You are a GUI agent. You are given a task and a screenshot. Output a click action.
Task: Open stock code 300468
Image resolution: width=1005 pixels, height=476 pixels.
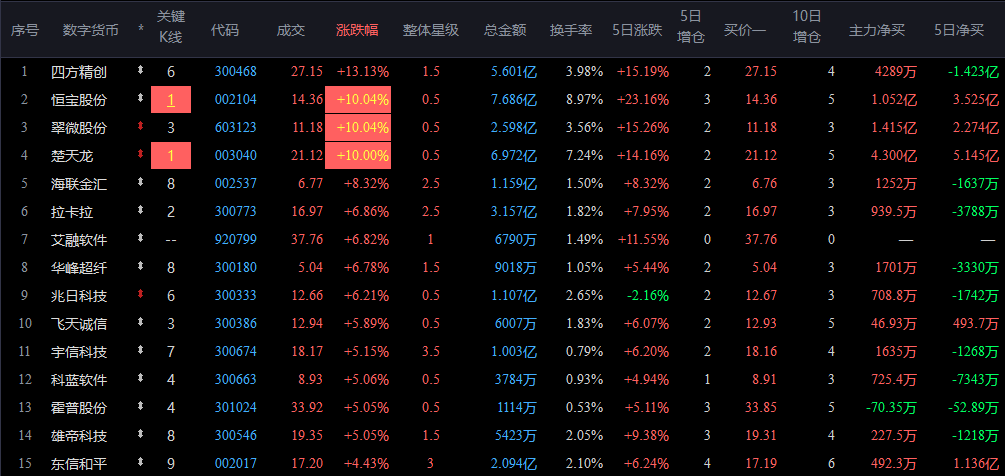(x=235, y=72)
